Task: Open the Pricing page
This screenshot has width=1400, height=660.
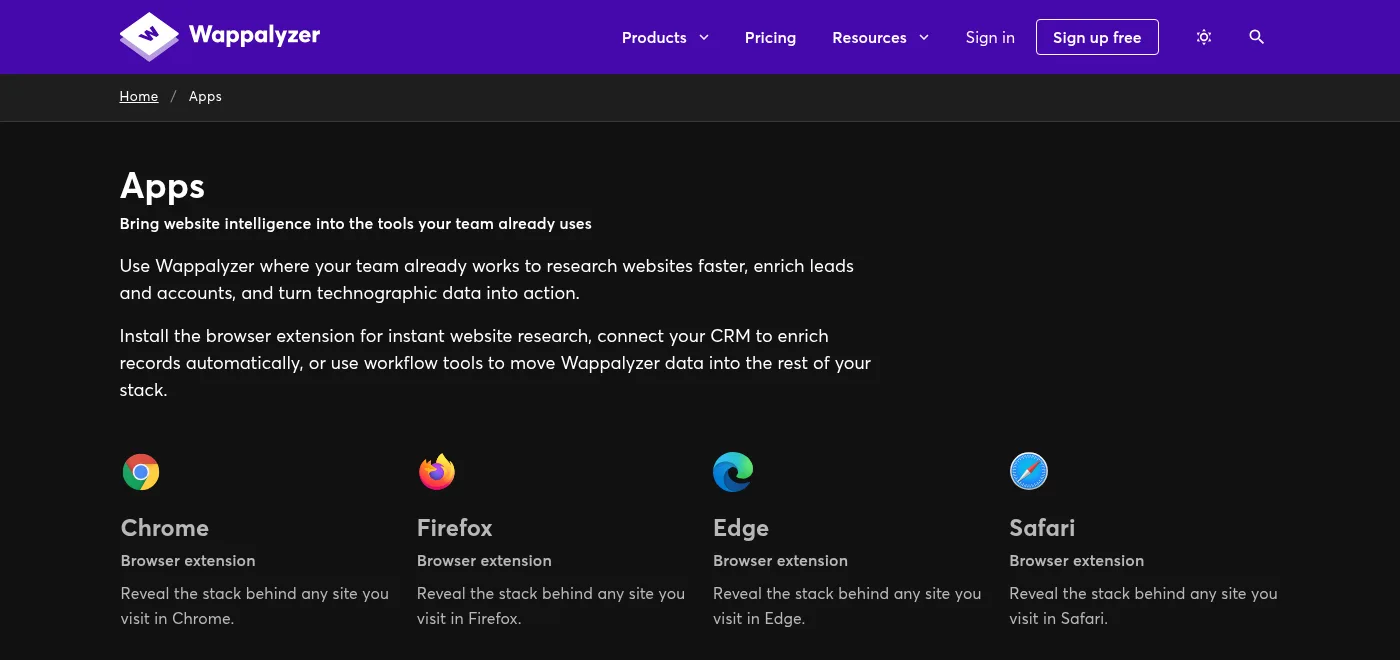Action: point(770,37)
